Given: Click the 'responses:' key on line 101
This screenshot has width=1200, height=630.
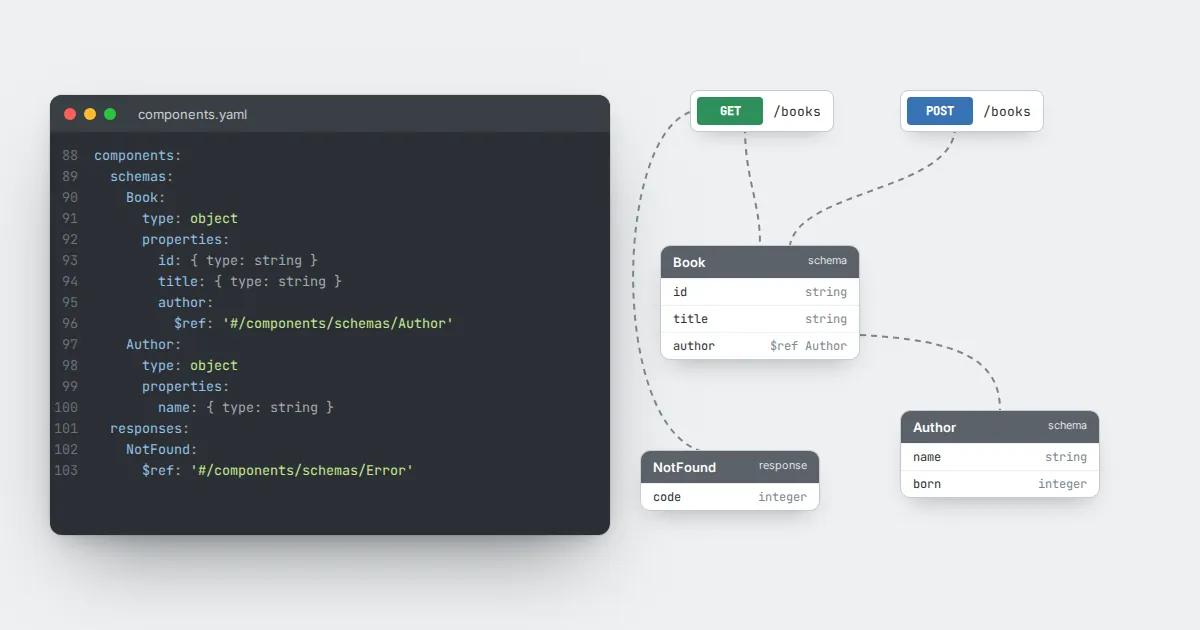Looking at the screenshot, I should point(150,429).
